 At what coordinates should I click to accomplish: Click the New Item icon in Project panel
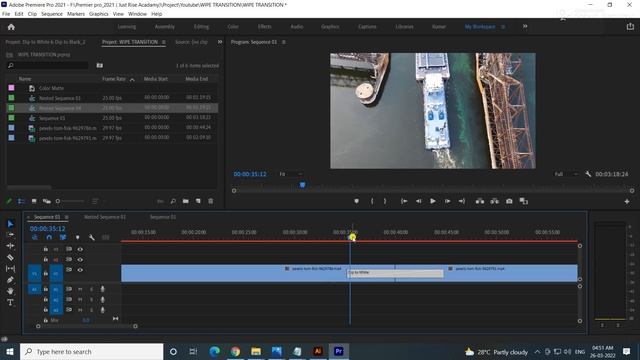[x=198, y=201]
